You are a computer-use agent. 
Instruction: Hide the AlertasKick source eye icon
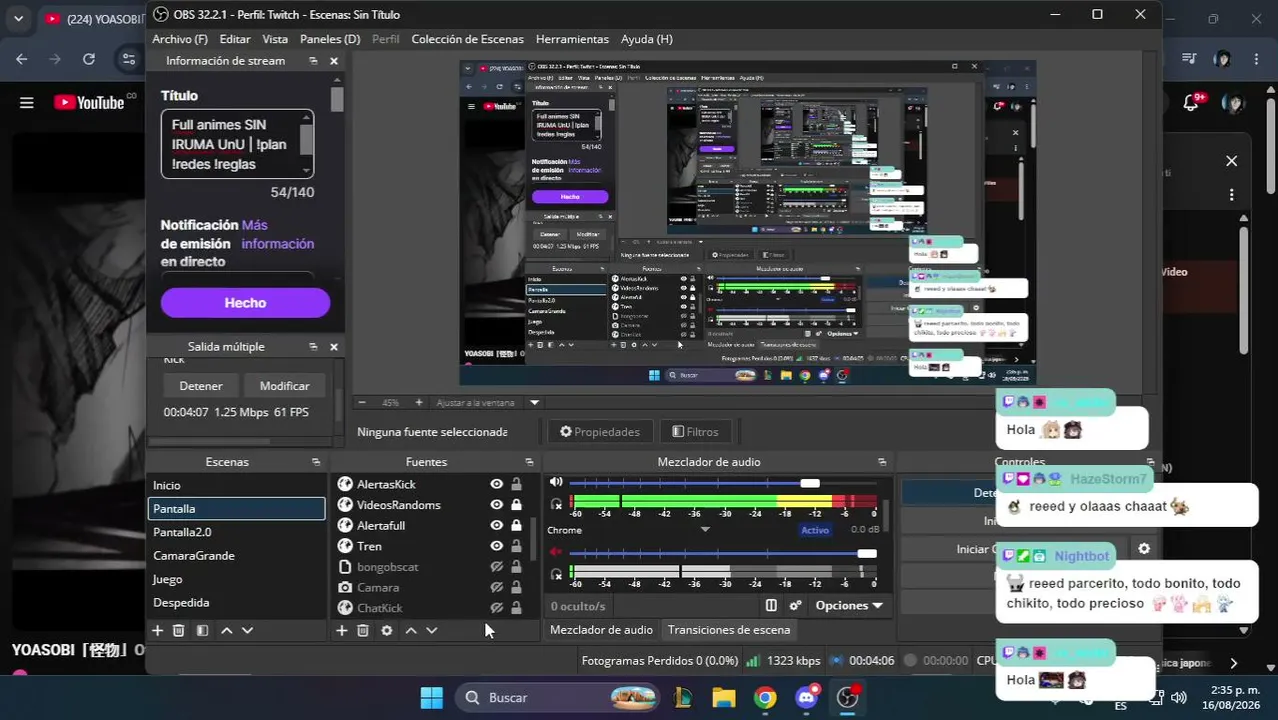point(496,484)
